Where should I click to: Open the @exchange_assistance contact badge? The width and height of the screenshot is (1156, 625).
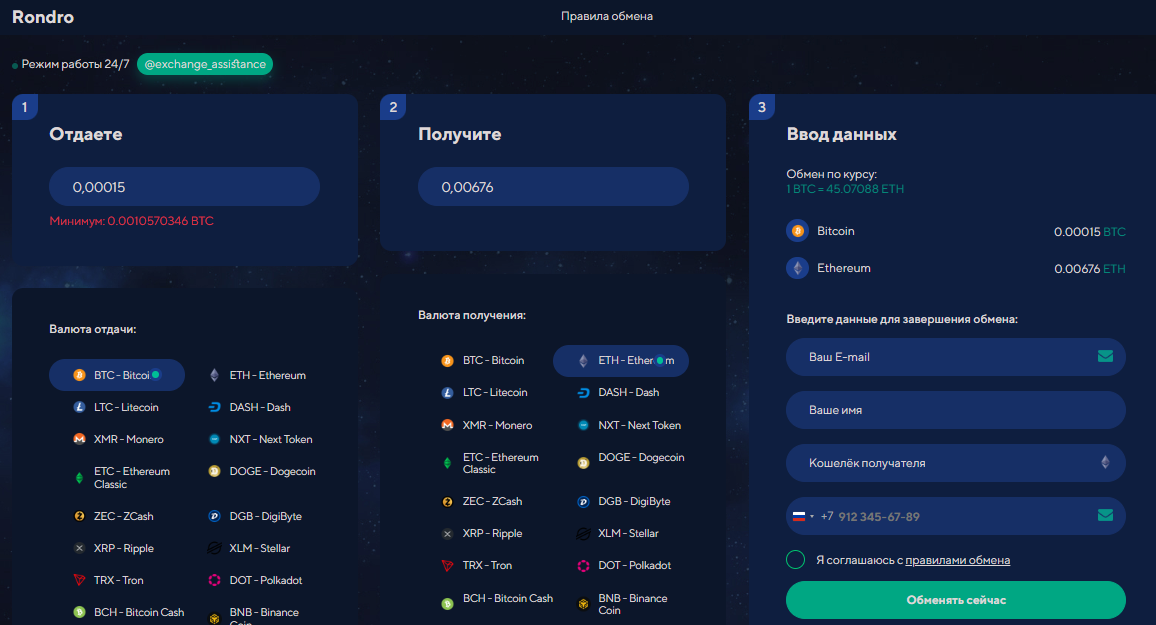[x=205, y=64]
